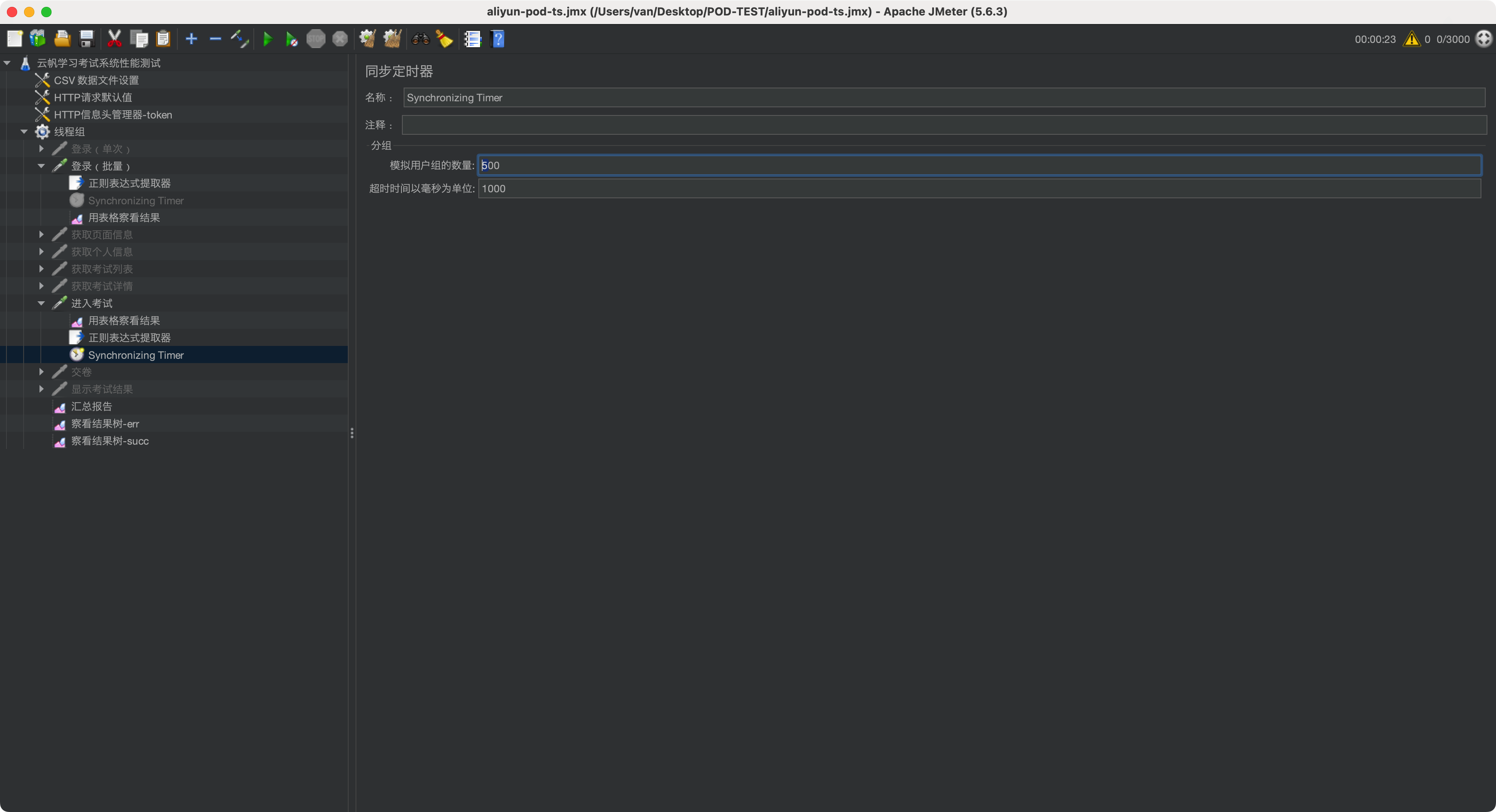Reset search with yellow broom

pos(444,39)
